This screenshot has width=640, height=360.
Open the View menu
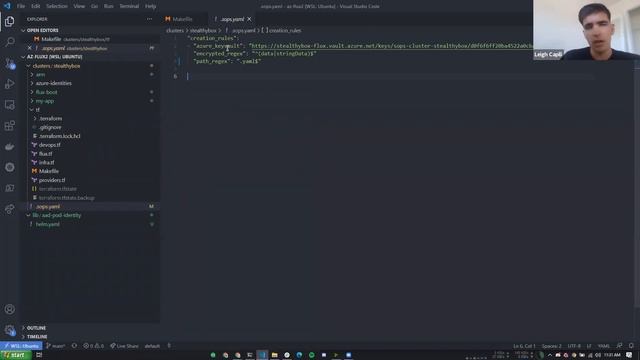click(x=79, y=6)
